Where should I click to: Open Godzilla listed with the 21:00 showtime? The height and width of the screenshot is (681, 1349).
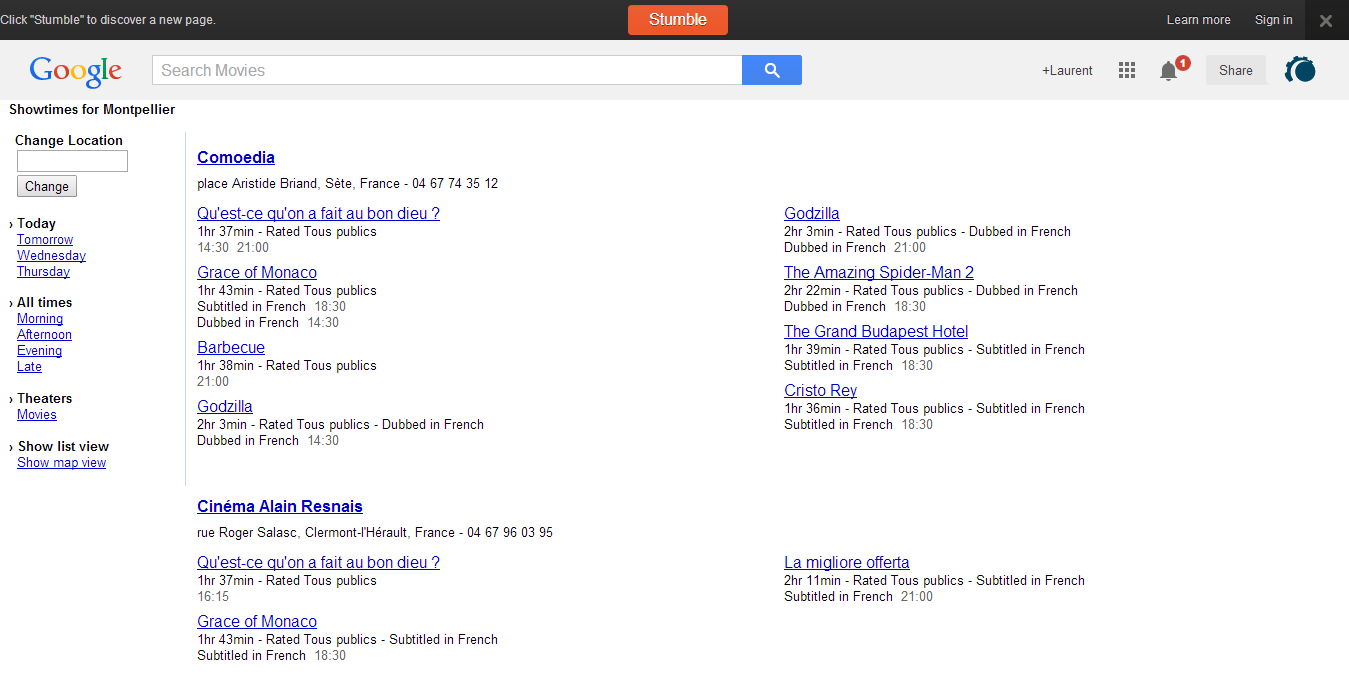[812, 213]
